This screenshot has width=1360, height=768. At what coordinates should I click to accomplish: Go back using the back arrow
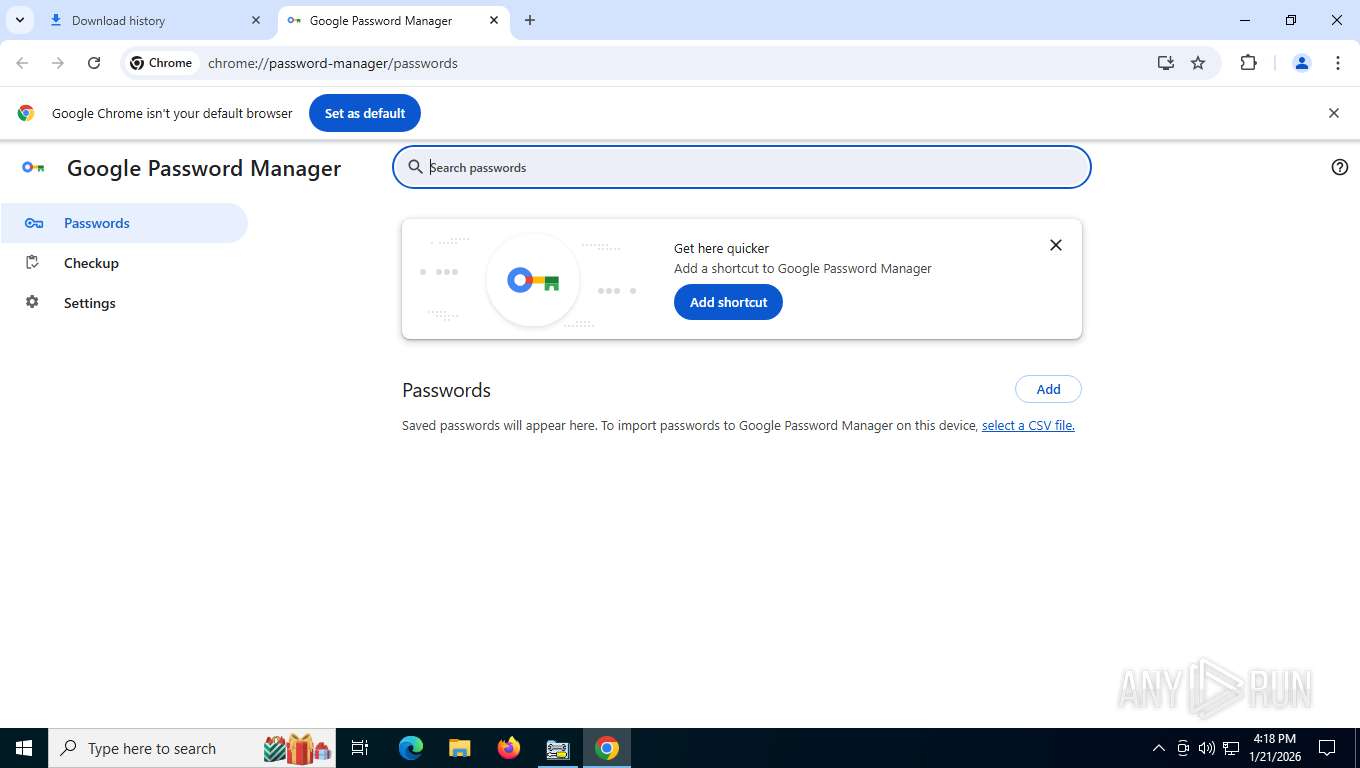tap(22, 63)
